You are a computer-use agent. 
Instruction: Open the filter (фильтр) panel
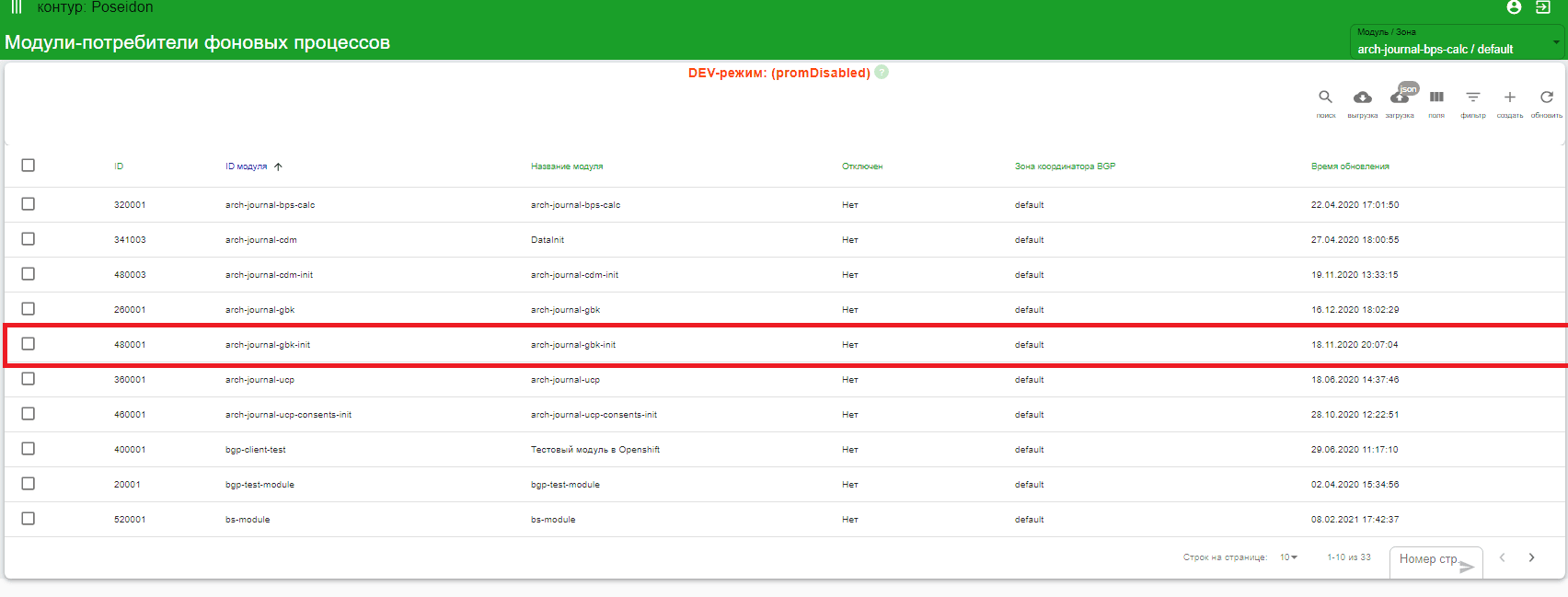pyautogui.click(x=1473, y=98)
